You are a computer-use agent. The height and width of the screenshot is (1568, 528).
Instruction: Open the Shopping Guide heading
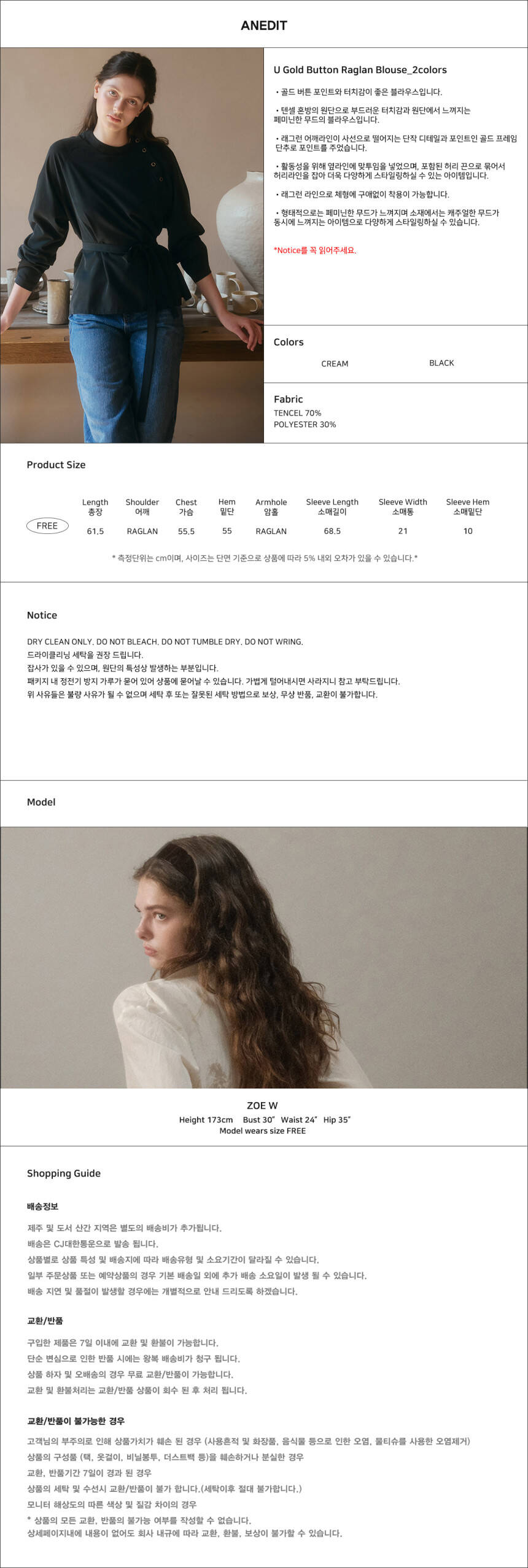[x=64, y=1173]
